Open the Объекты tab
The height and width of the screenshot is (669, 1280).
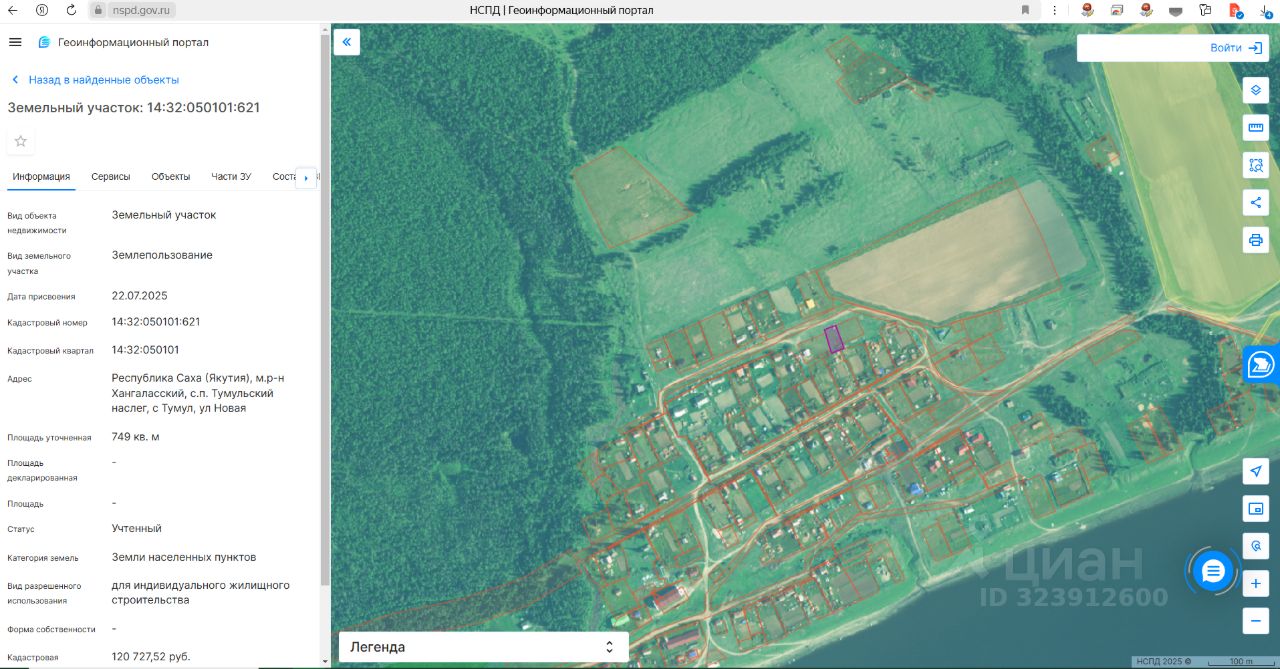tap(171, 177)
